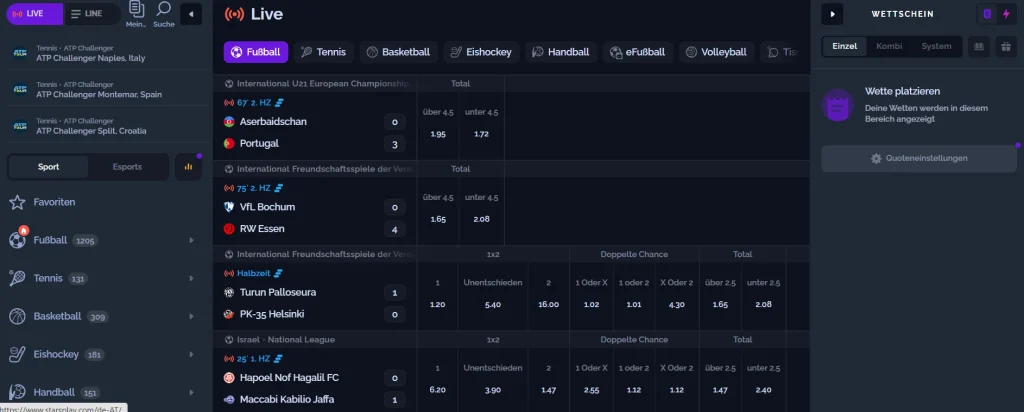The height and width of the screenshot is (412, 1024).
Task: Select the purple betslip mode icon
Action: point(987,14)
